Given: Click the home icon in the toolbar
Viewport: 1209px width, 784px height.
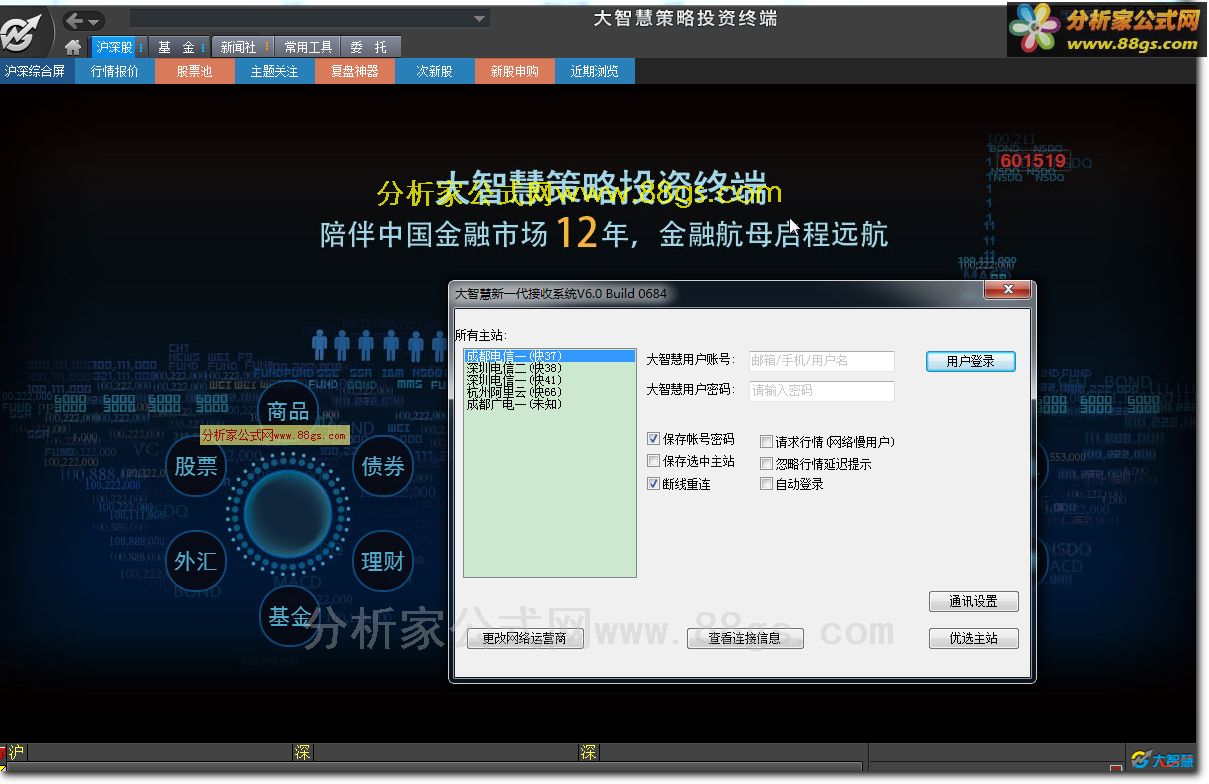Looking at the screenshot, I should 73,47.
